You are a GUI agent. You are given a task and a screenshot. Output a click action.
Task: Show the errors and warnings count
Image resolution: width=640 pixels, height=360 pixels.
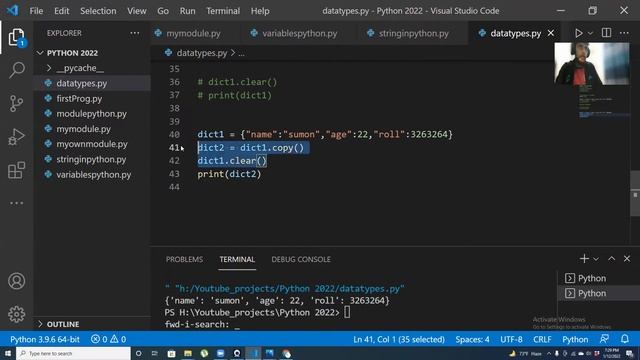pos(109,339)
